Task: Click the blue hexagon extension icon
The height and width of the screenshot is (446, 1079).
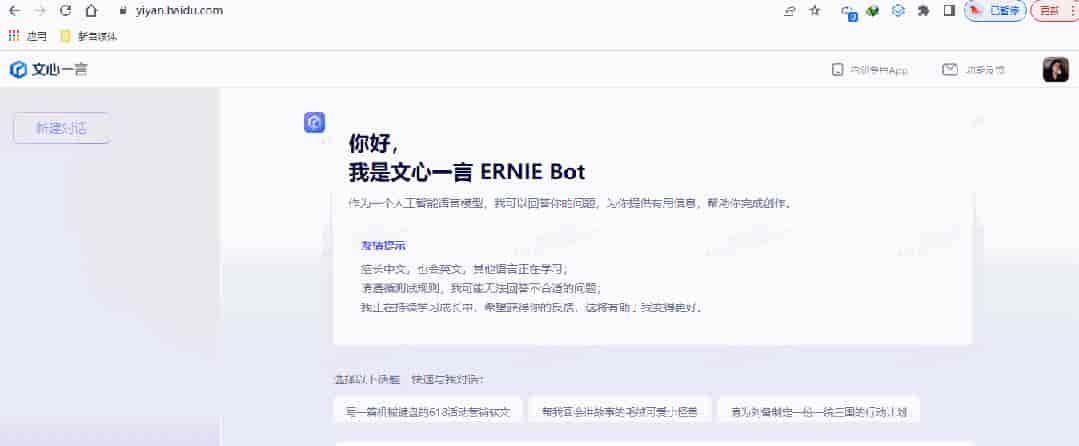Action: [x=899, y=11]
